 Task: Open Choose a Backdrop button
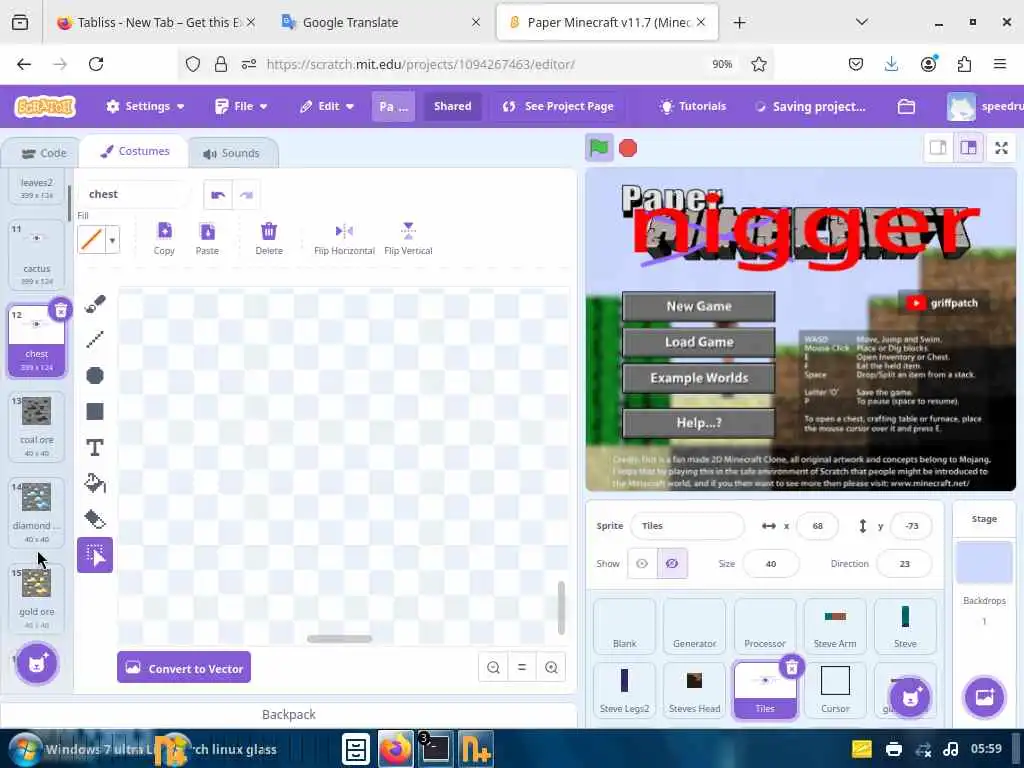click(x=984, y=697)
